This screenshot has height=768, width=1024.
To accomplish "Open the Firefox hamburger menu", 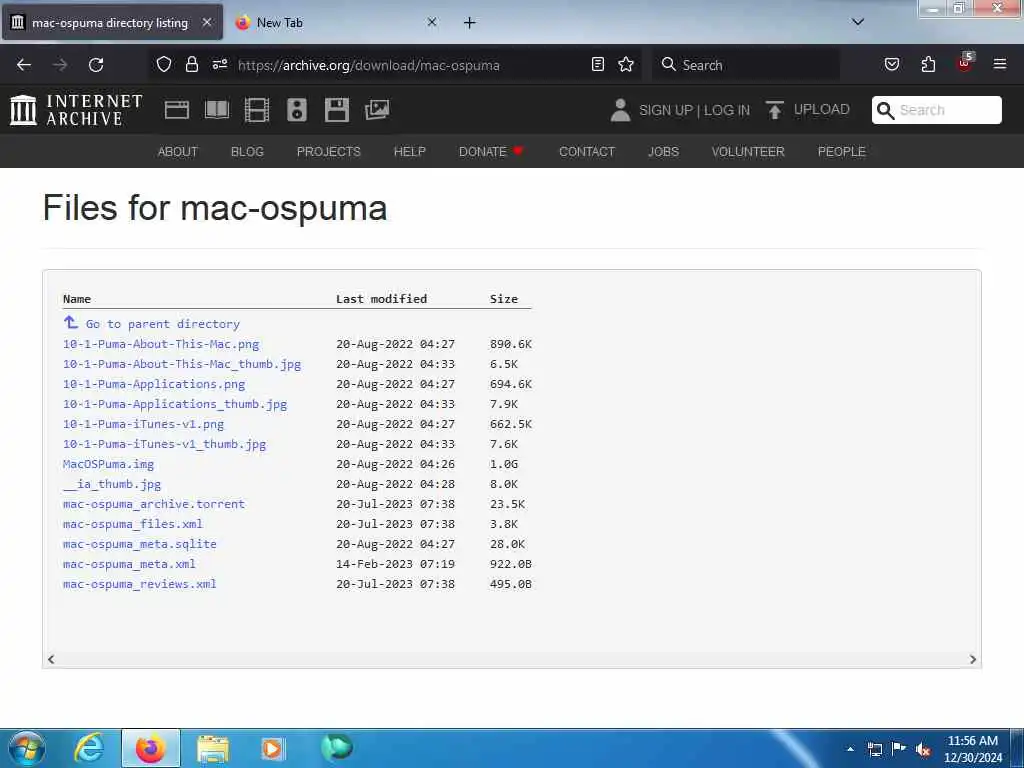I will (x=1000, y=64).
